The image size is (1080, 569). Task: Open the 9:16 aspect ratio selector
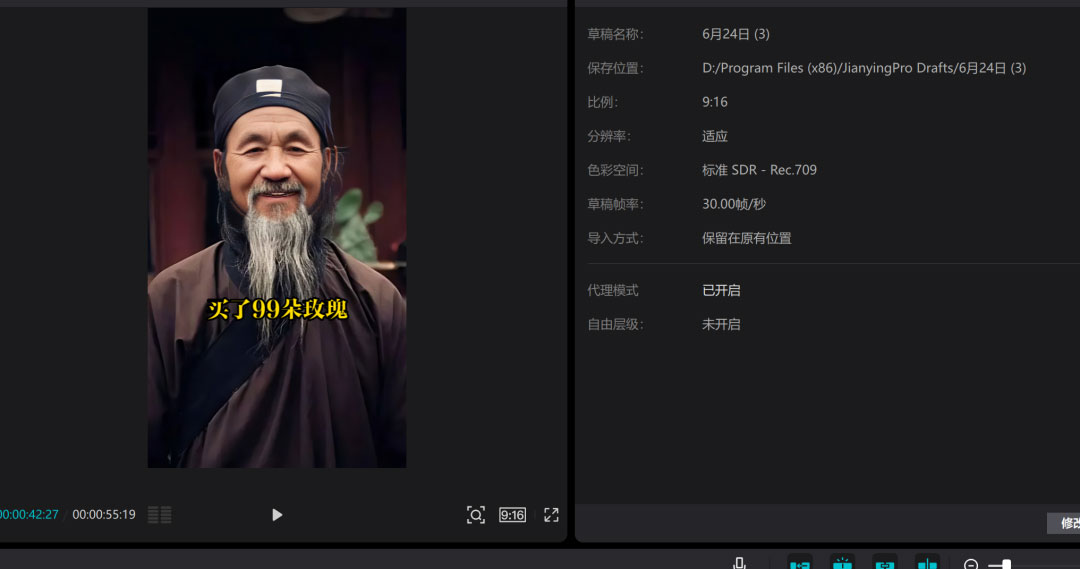[512, 515]
